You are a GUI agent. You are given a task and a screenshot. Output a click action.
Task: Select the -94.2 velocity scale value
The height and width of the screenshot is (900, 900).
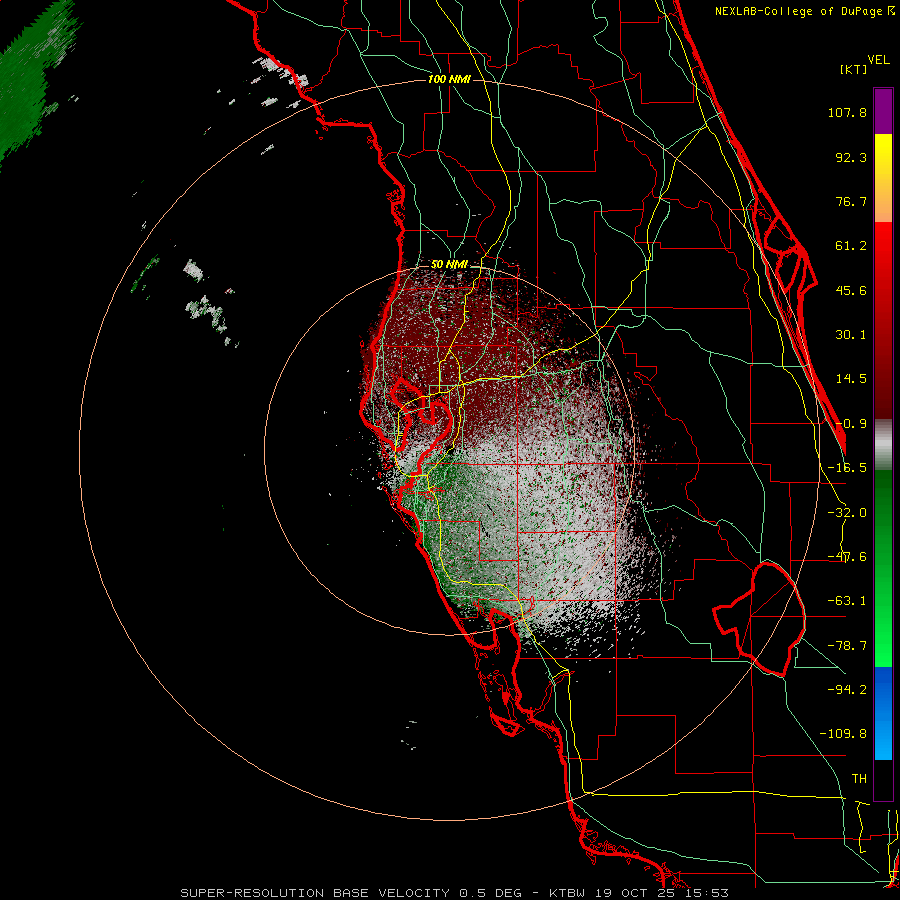pyautogui.click(x=847, y=689)
